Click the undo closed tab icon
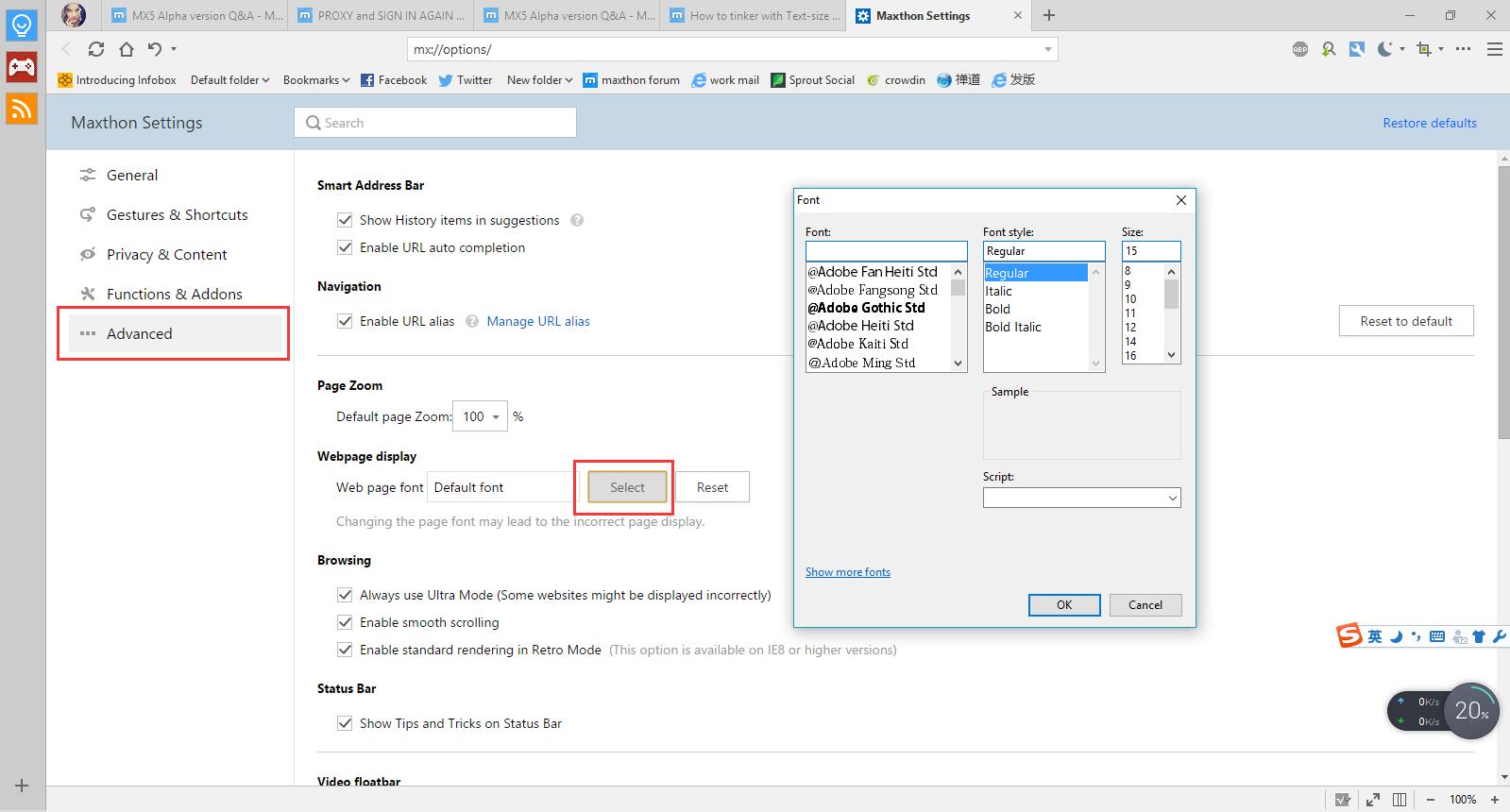This screenshot has width=1510, height=812. click(x=155, y=49)
